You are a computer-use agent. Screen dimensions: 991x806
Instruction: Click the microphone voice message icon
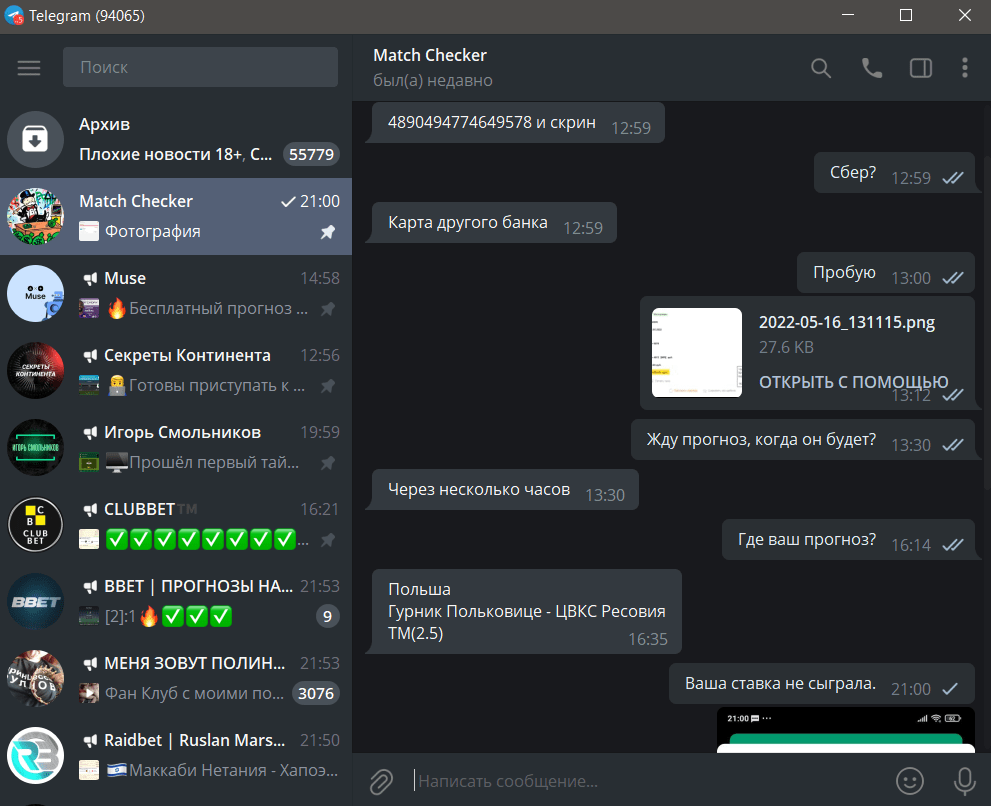coord(964,781)
